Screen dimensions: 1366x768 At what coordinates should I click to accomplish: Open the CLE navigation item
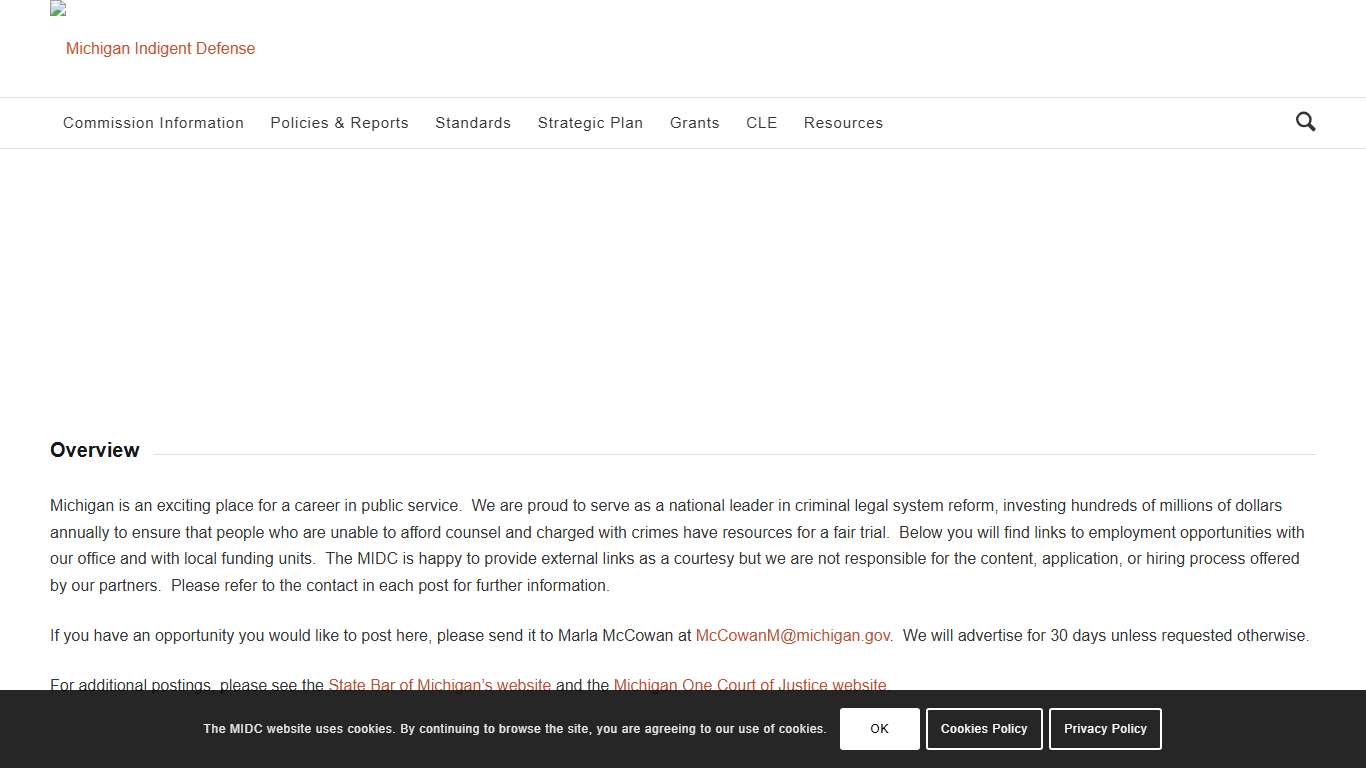point(761,123)
